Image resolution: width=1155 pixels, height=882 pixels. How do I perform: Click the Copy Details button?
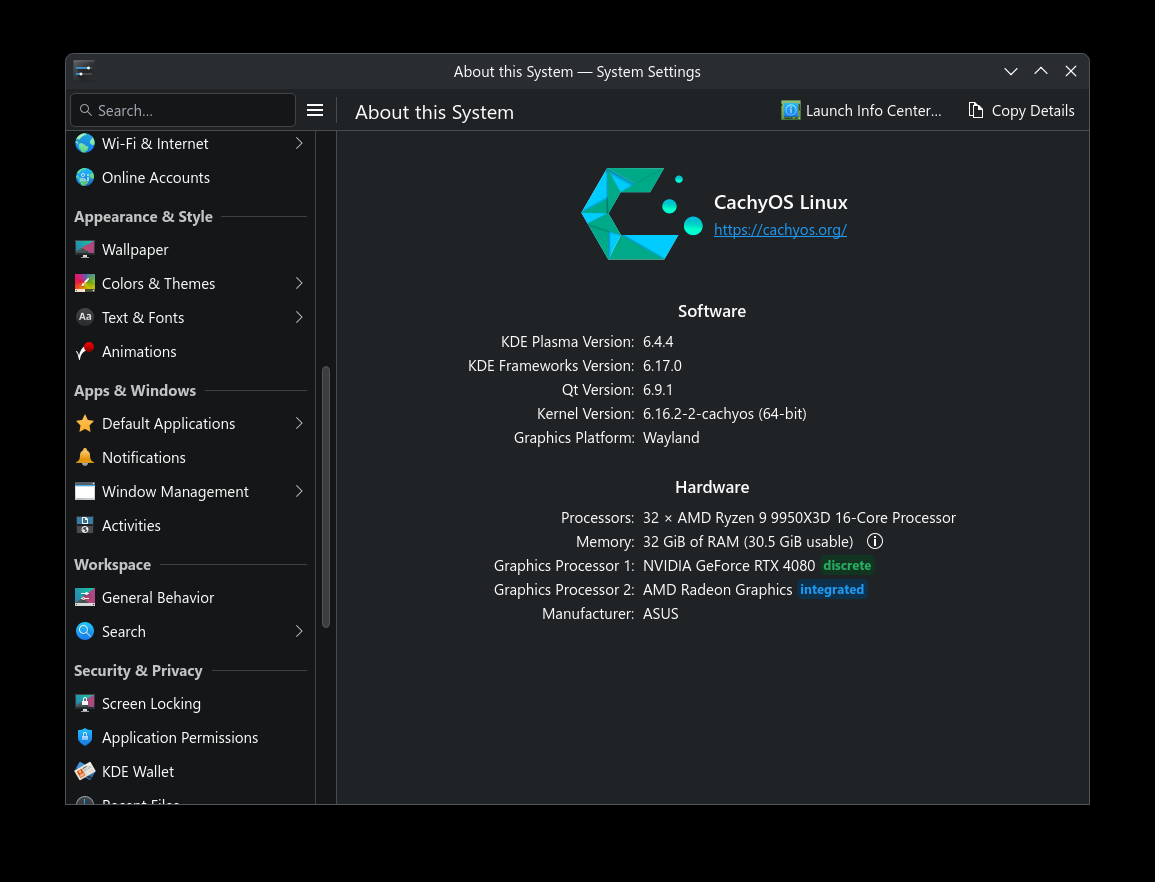click(x=1021, y=111)
